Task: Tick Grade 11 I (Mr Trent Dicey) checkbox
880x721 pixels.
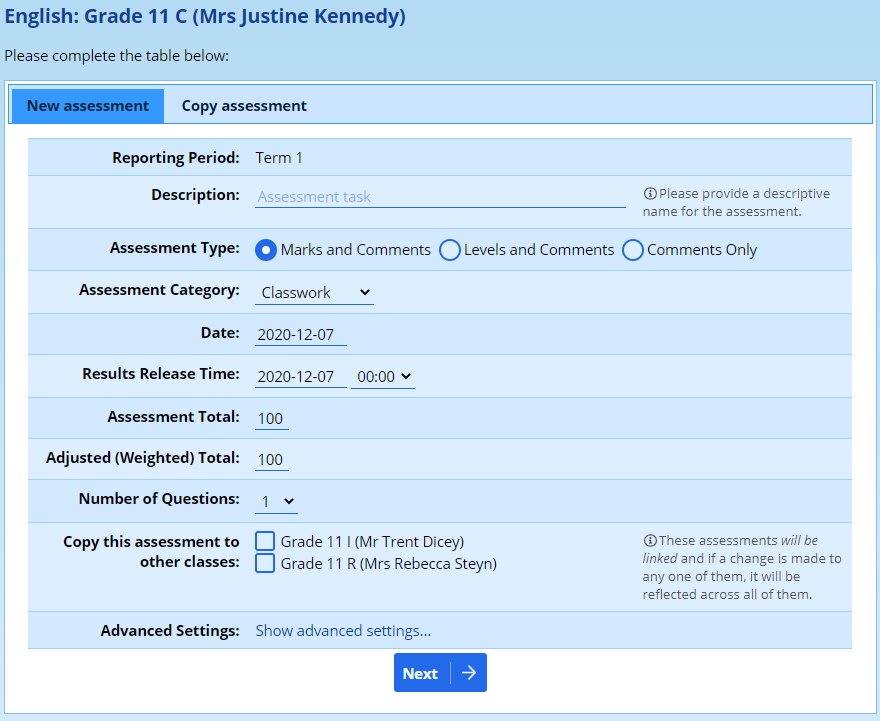Action: (x=265, y=541)
